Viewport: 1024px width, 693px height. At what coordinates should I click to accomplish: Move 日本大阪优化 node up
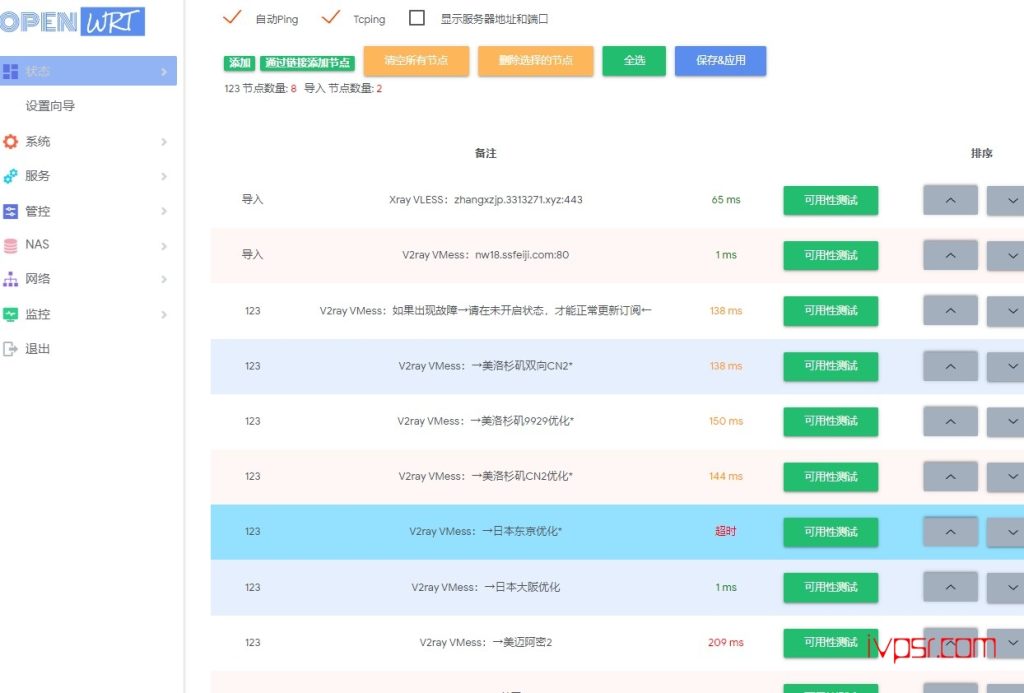[950, 587]
